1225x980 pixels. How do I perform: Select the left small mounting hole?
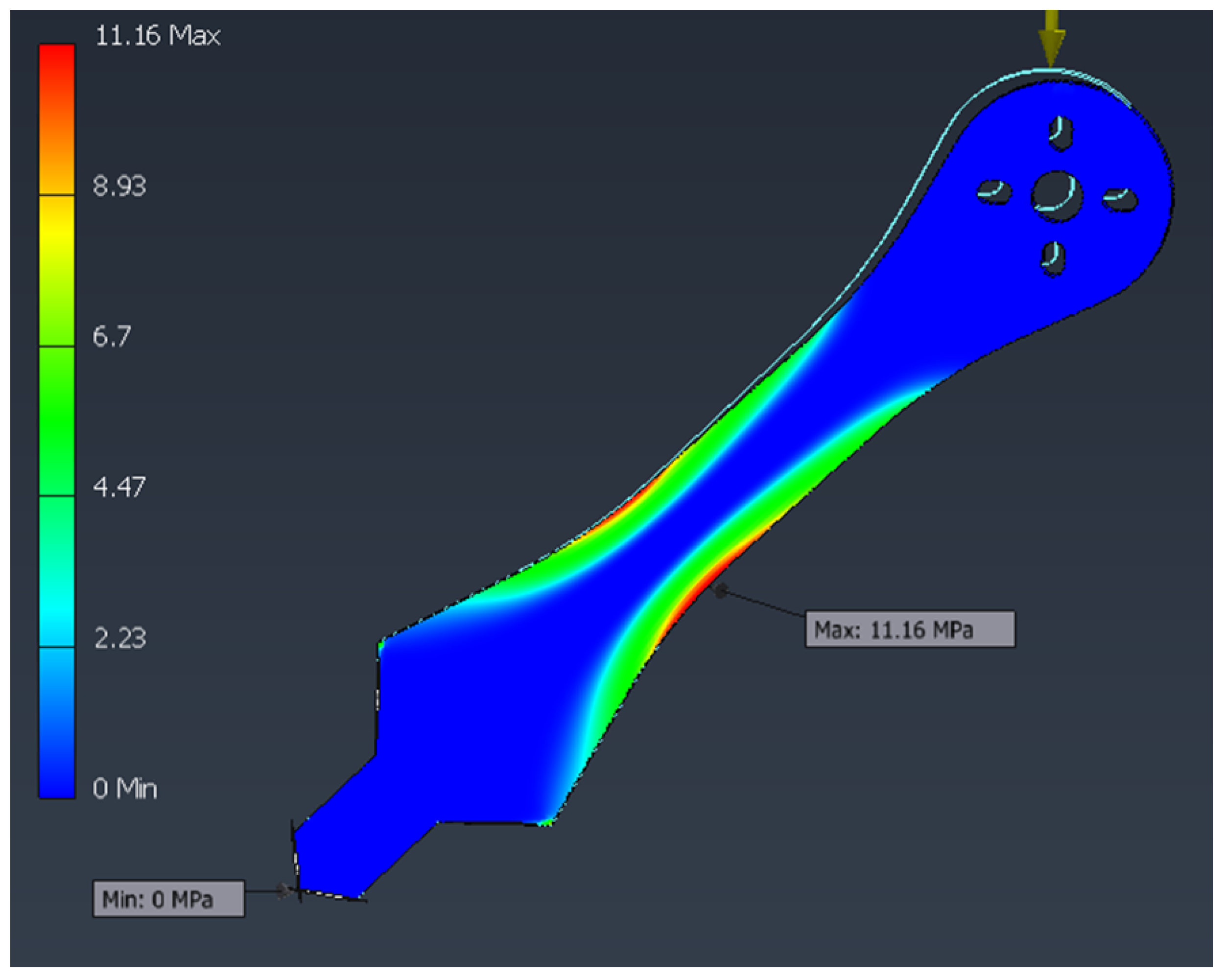coord(994,191)
